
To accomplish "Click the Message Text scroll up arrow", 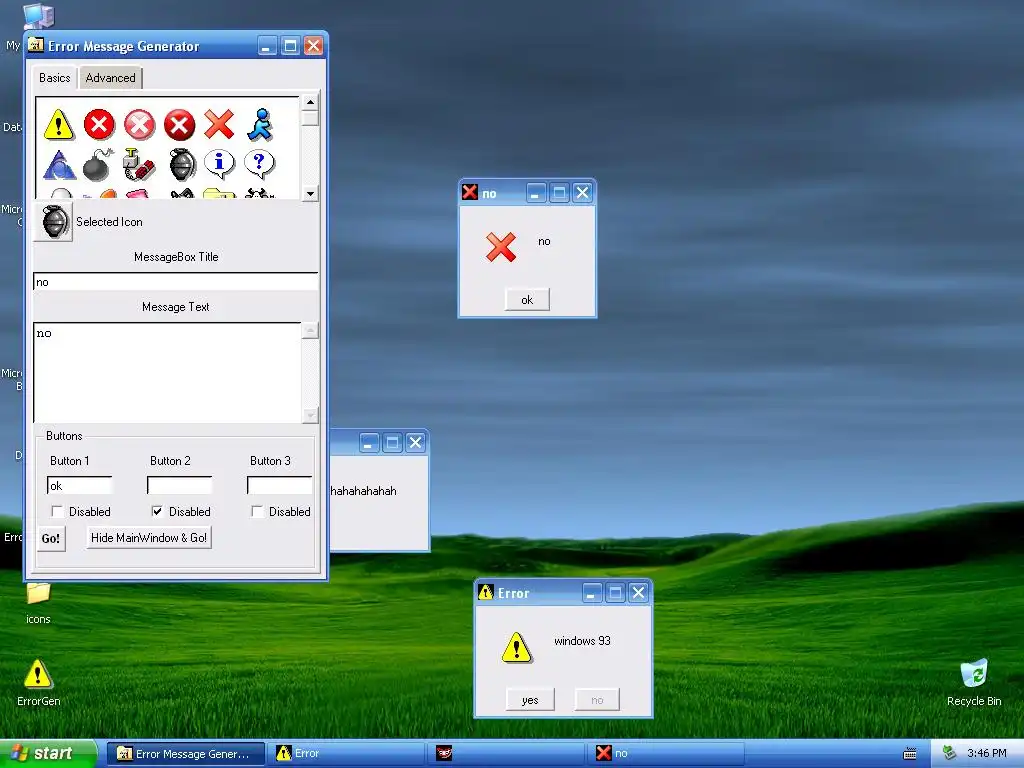I will tap(310, 330).
